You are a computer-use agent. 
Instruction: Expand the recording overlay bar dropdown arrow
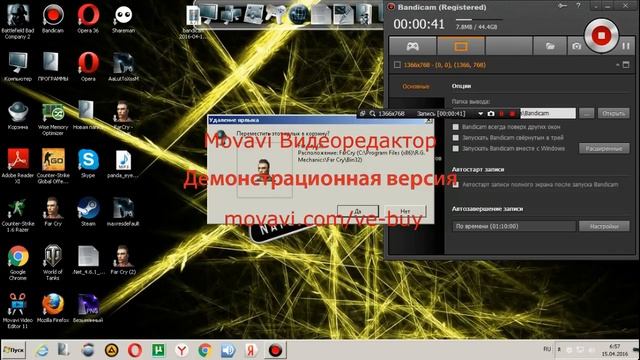click(x=480, y=114)
